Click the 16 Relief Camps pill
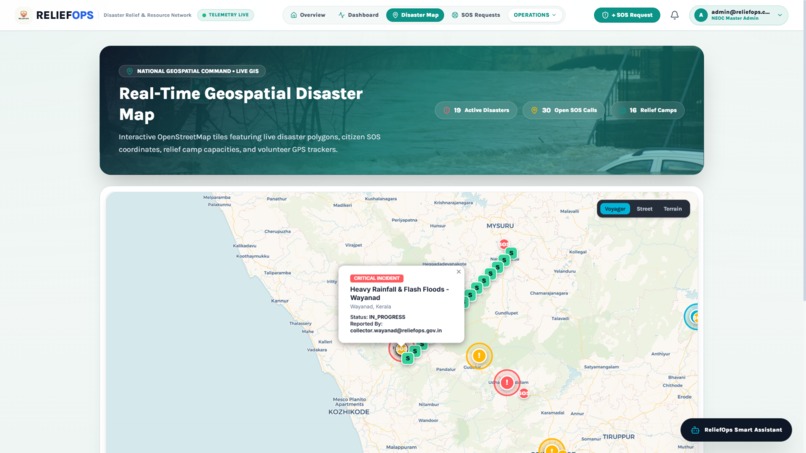Image resolution: width=806 pixels, height=453 pixels. coord(648,110)
